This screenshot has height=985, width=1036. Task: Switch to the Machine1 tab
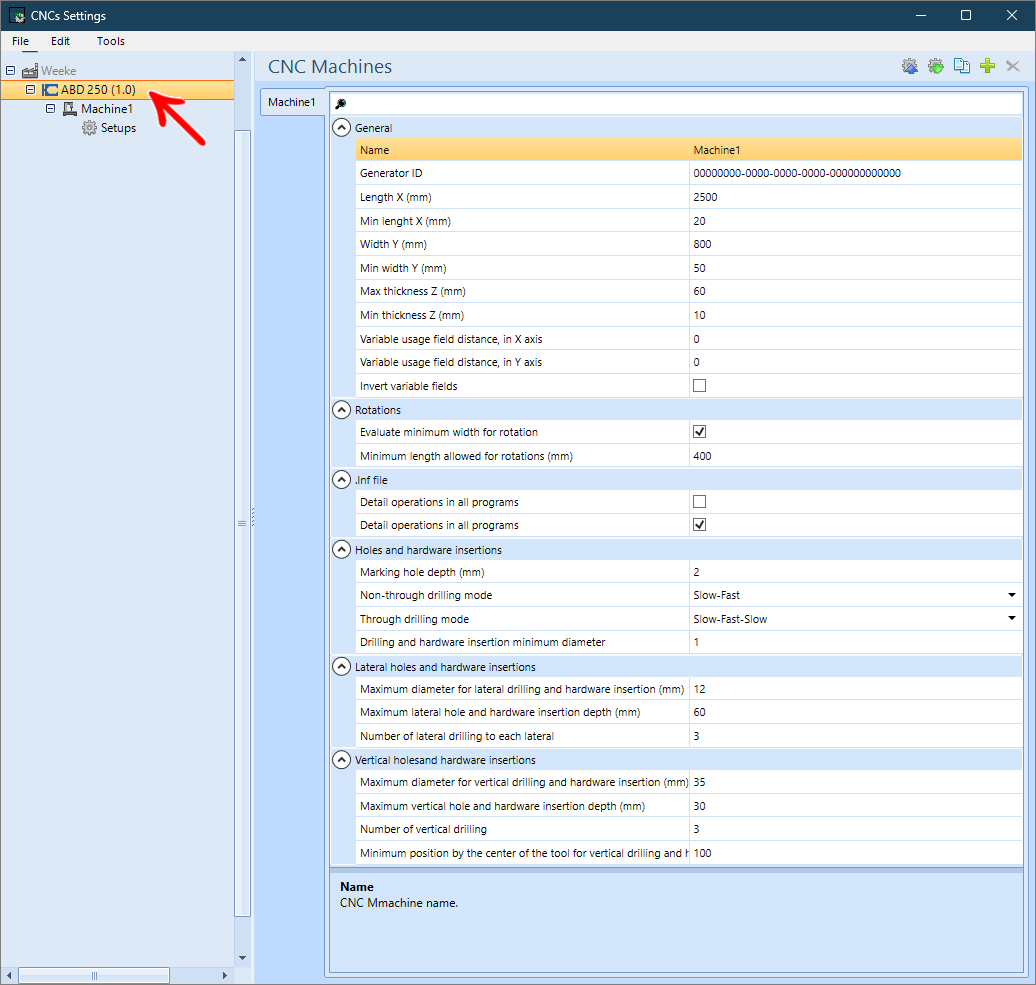[292, 102]
